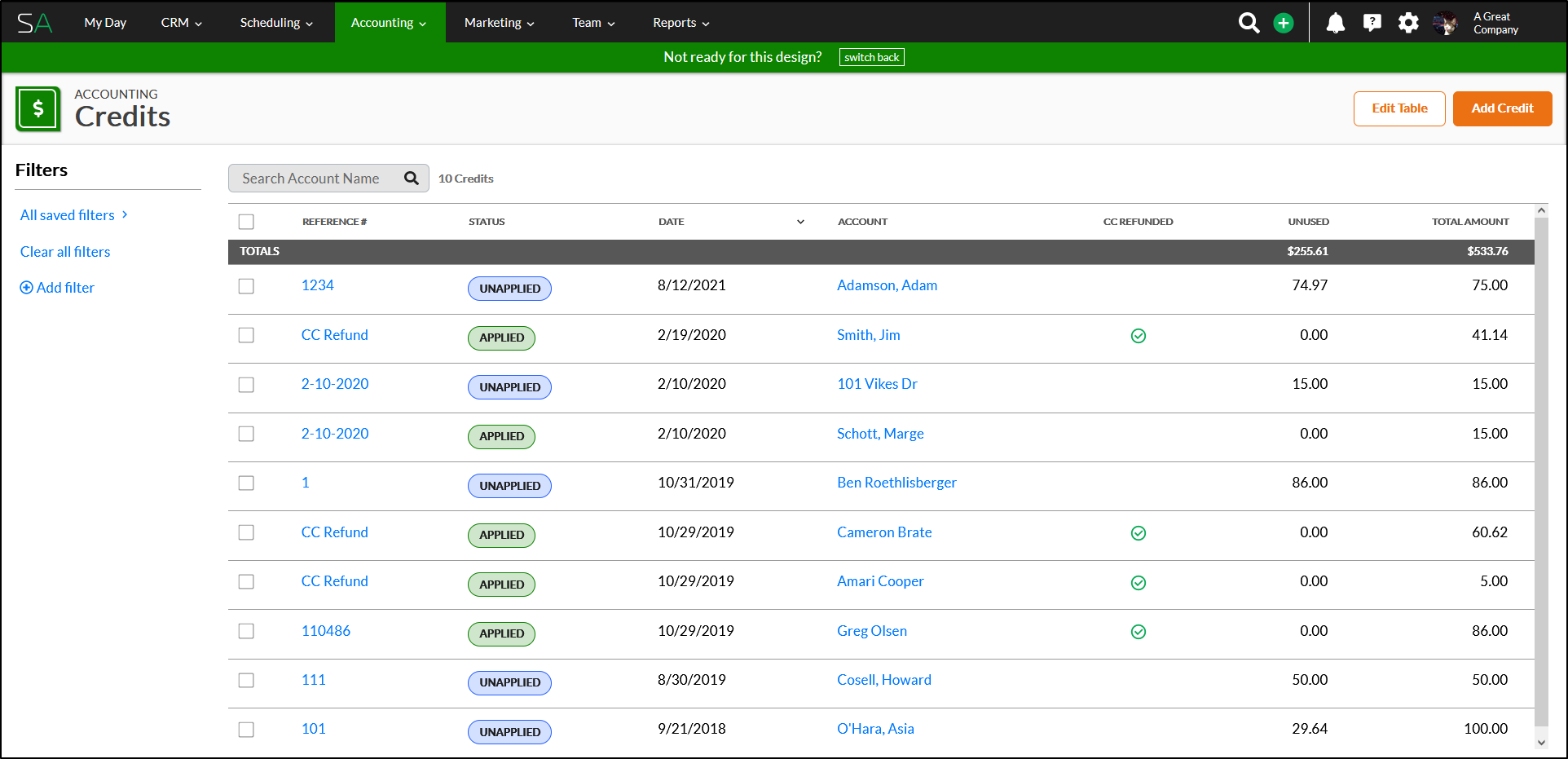Open the Scheduling menu
Viewport: 1568px width, 759px height.
(276, 23)
